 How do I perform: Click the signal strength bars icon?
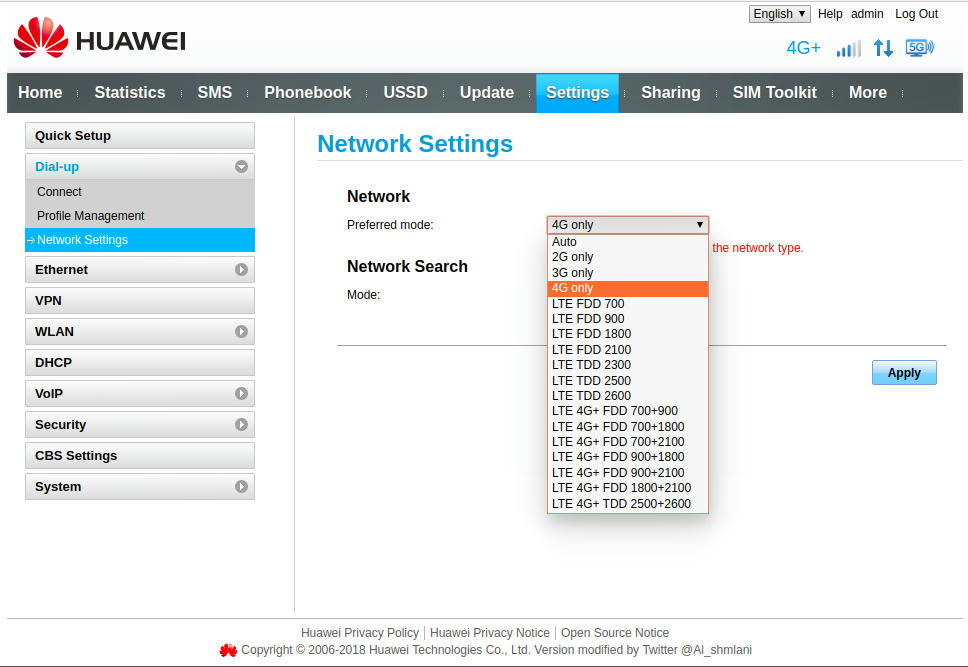pos(848,48)
